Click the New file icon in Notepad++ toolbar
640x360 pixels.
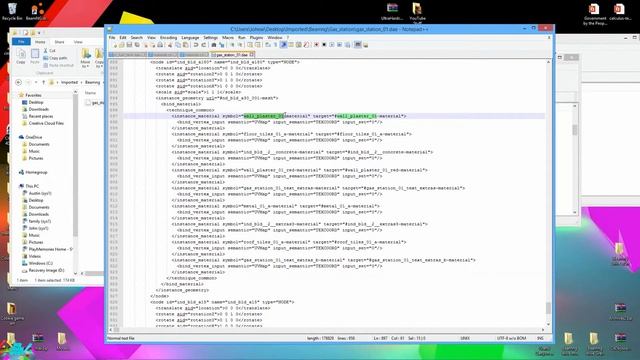[x=115, y=45]
